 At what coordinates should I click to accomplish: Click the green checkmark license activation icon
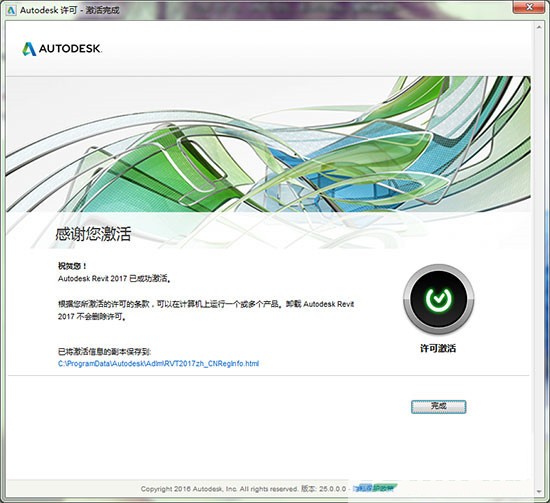438,299
